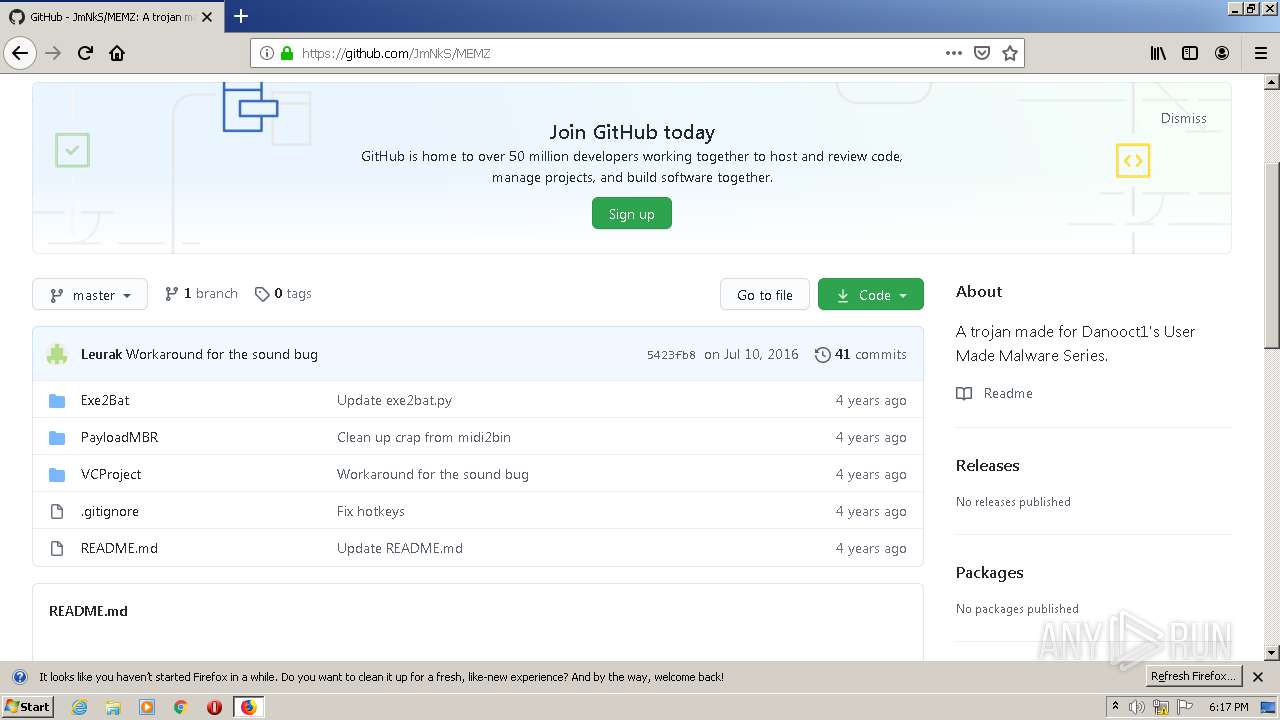
Task: Toggle the sidebars icon in the toolbar
Action: click(1190, 53)
